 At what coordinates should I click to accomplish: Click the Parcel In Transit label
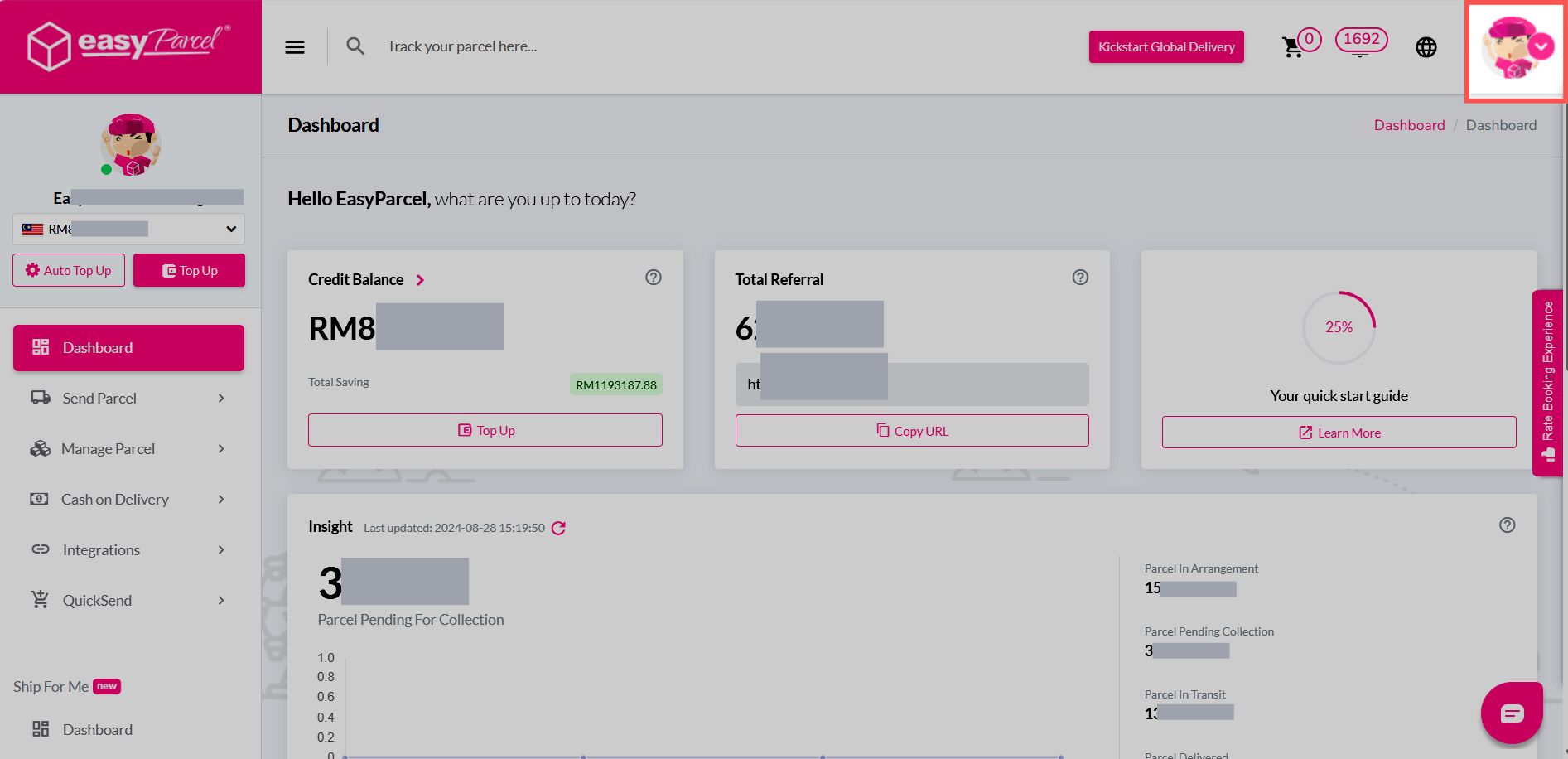pos(1184,694)
